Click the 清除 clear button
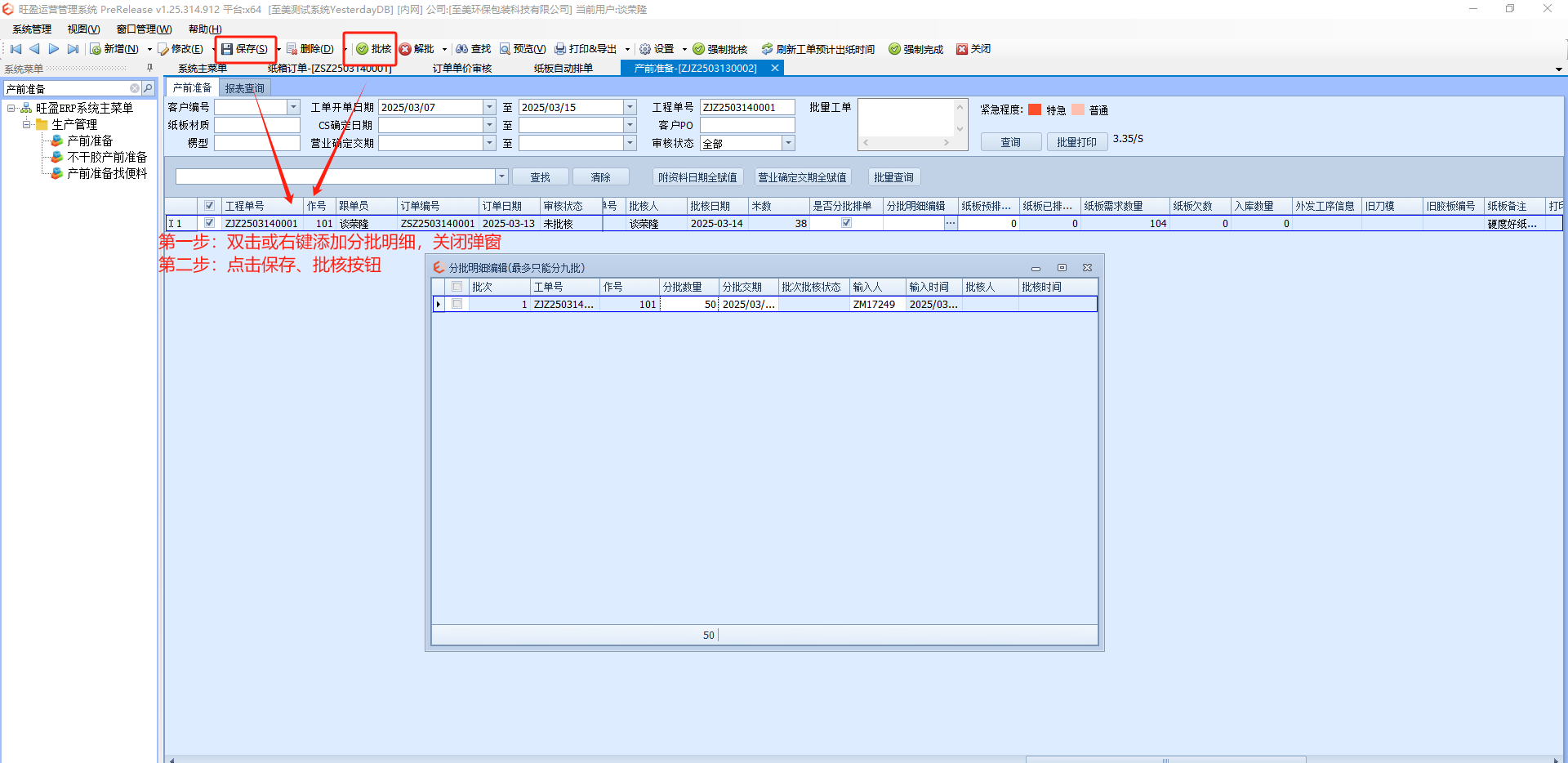 click(601, 177)
